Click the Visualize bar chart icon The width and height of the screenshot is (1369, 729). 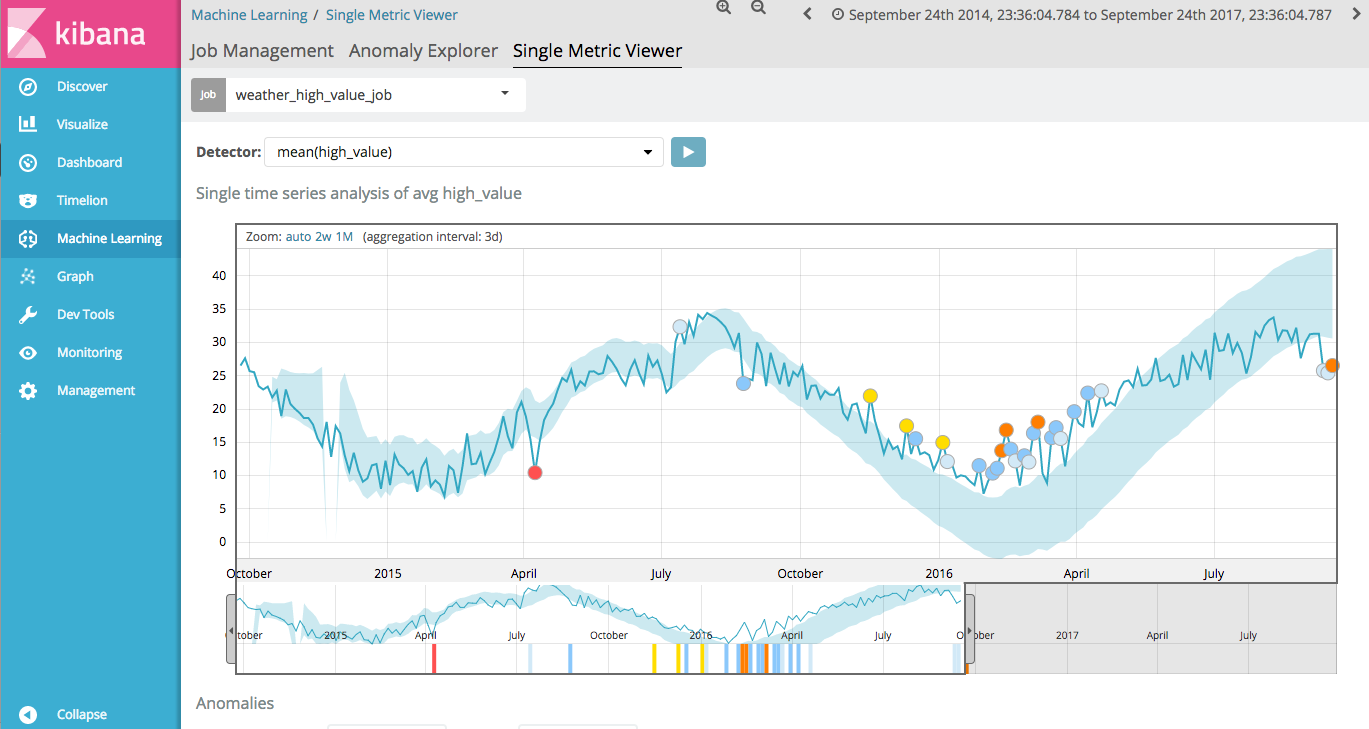coord(28,125)
